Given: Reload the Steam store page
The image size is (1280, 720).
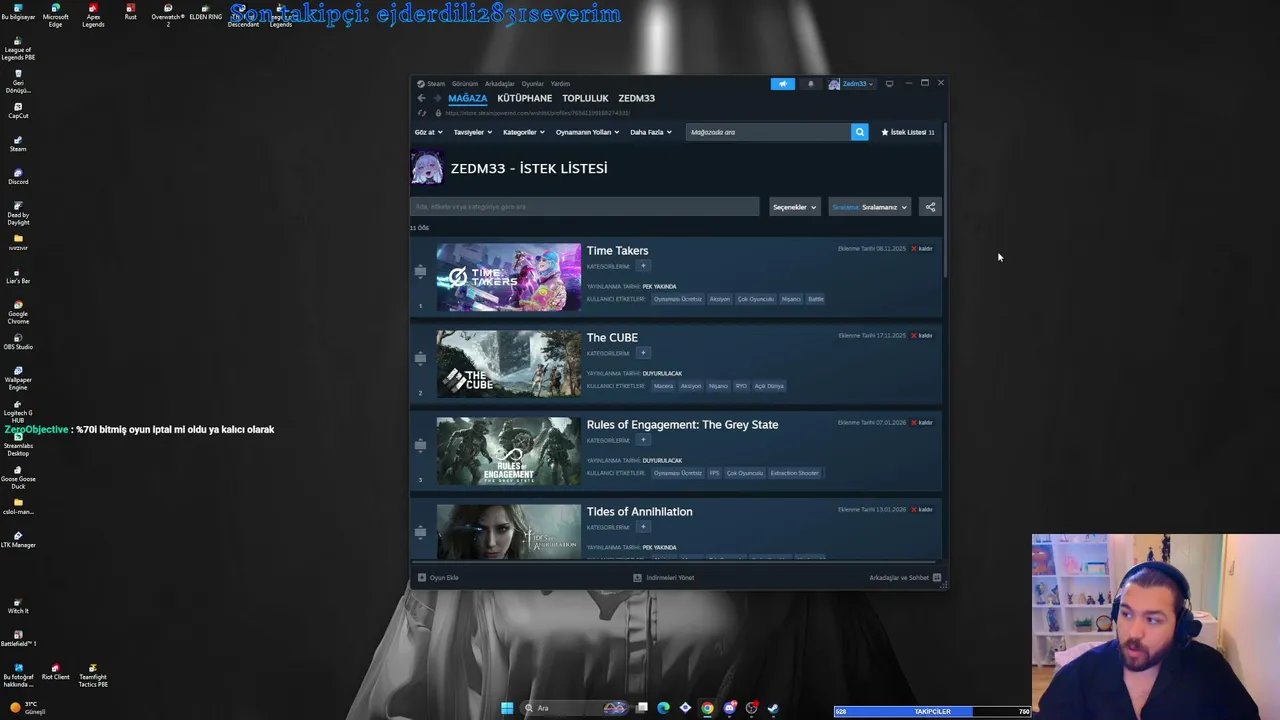Looking at the screenshot, I should (421, 113).
